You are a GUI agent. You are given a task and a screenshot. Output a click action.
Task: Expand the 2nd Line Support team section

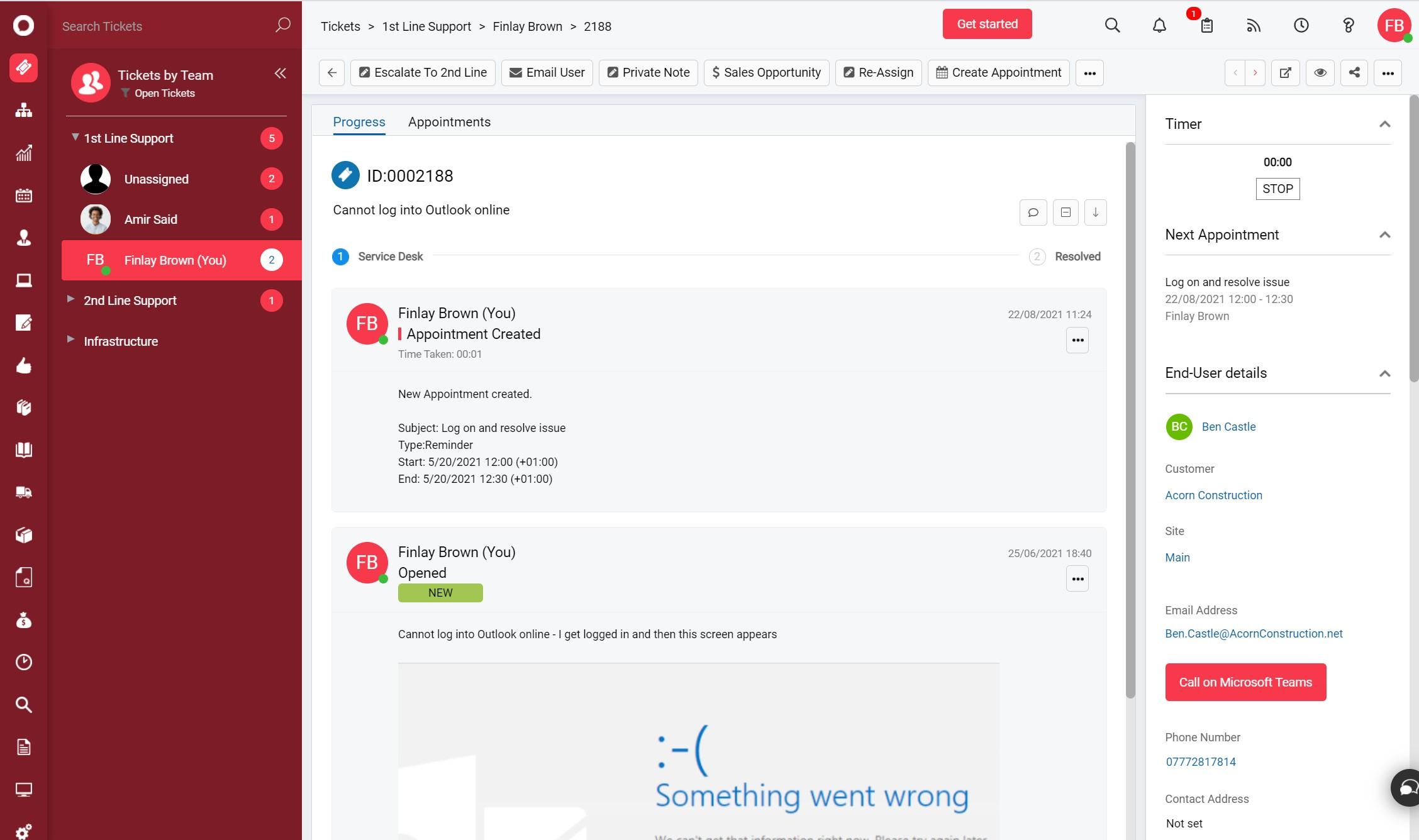point(71,299)
